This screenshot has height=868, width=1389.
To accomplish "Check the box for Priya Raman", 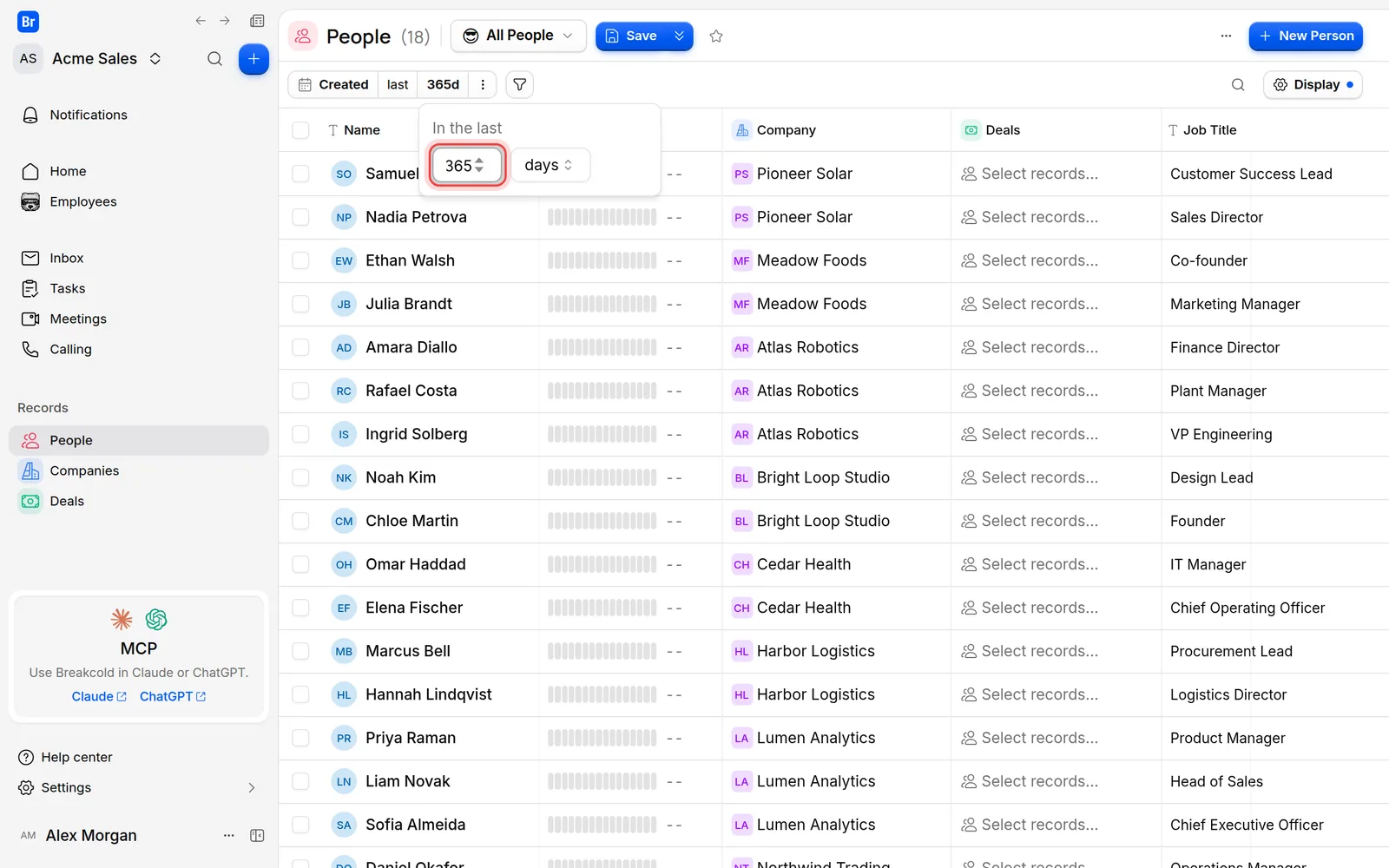I will [x=300, y=738].
